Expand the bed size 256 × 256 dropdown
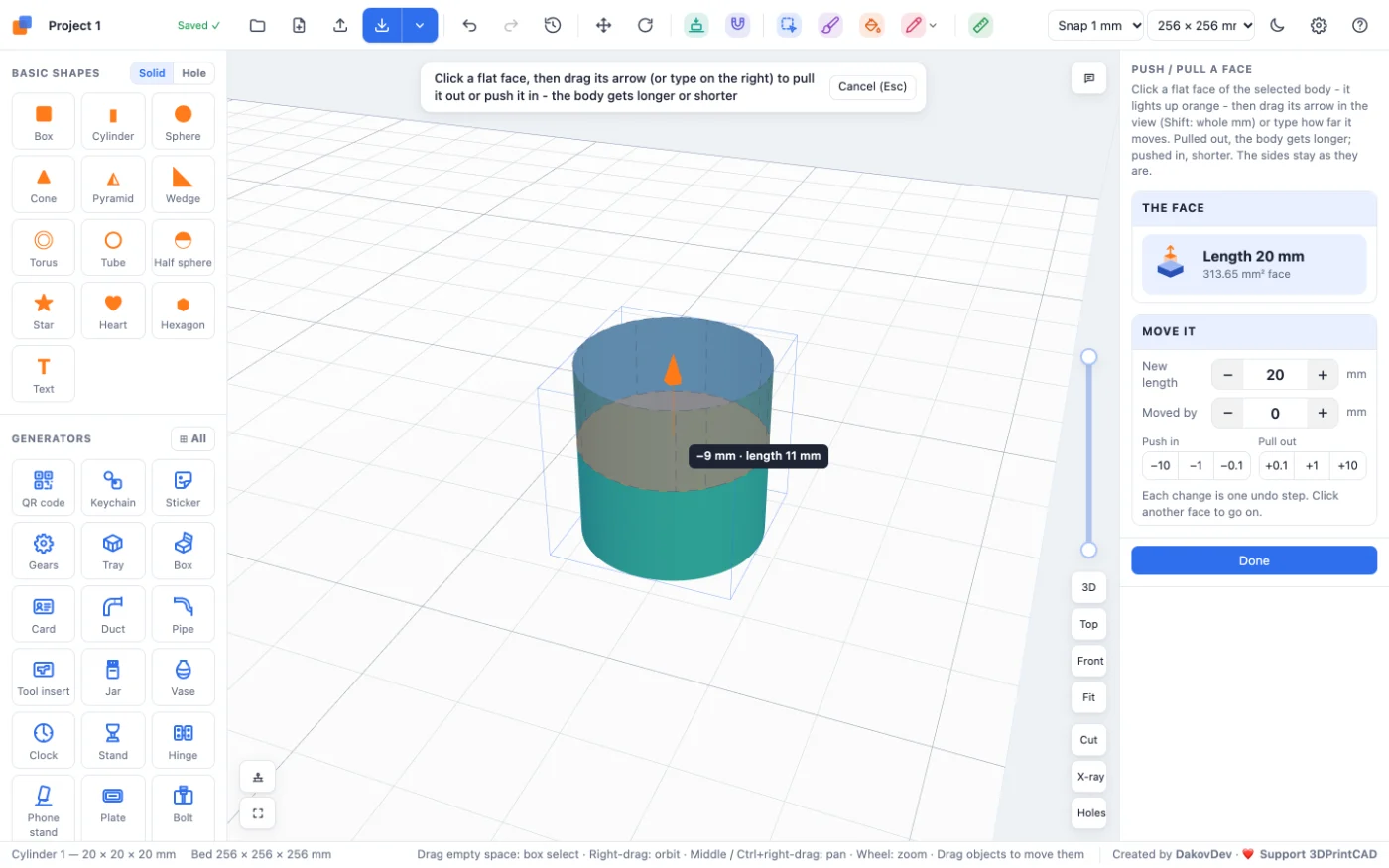Viewport: 1389px width, 868px height. point(1200,25)
